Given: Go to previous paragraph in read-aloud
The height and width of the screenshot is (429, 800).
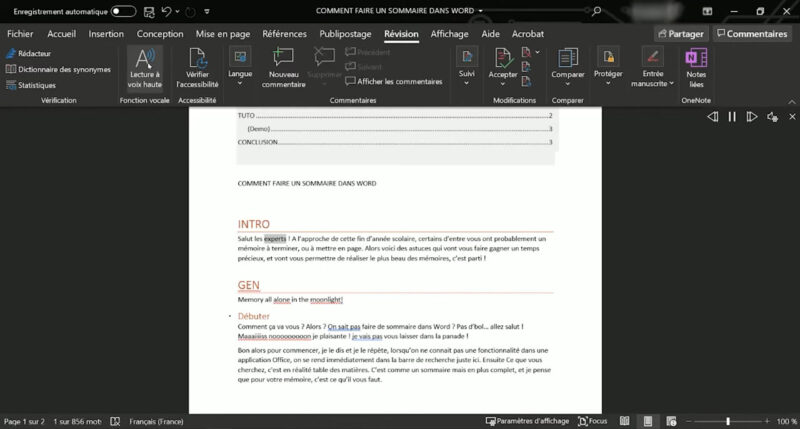Looking at the screenshot, I should [712, 117].
